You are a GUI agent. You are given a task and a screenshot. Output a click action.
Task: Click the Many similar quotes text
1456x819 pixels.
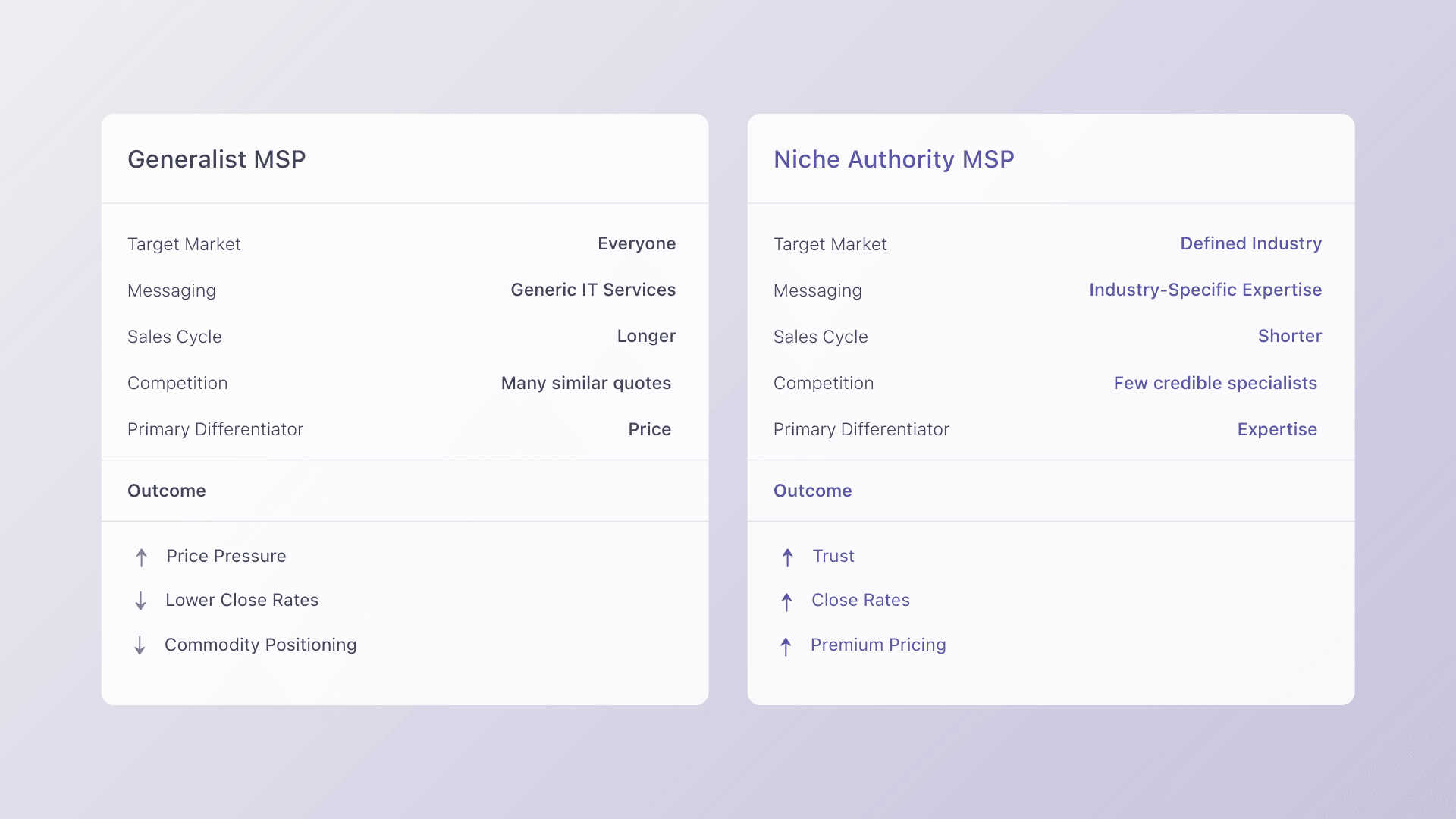585,383
